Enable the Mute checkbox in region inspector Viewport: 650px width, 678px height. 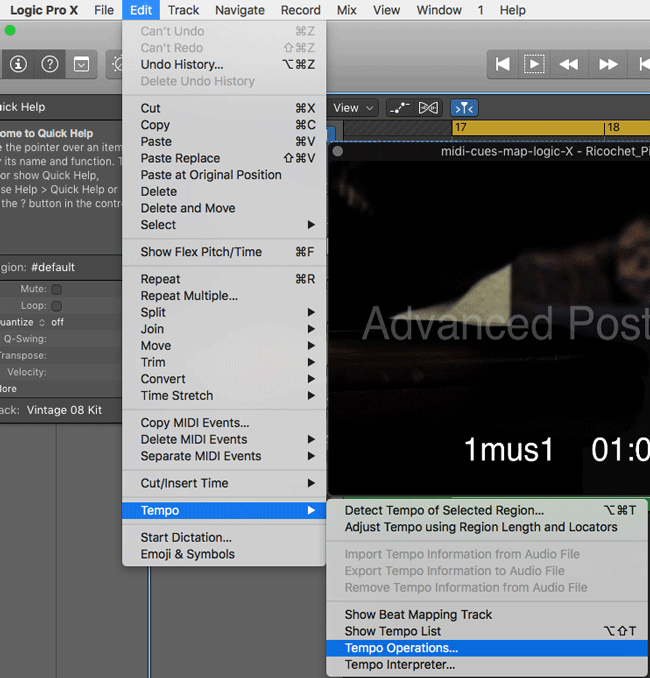(56, 289)
